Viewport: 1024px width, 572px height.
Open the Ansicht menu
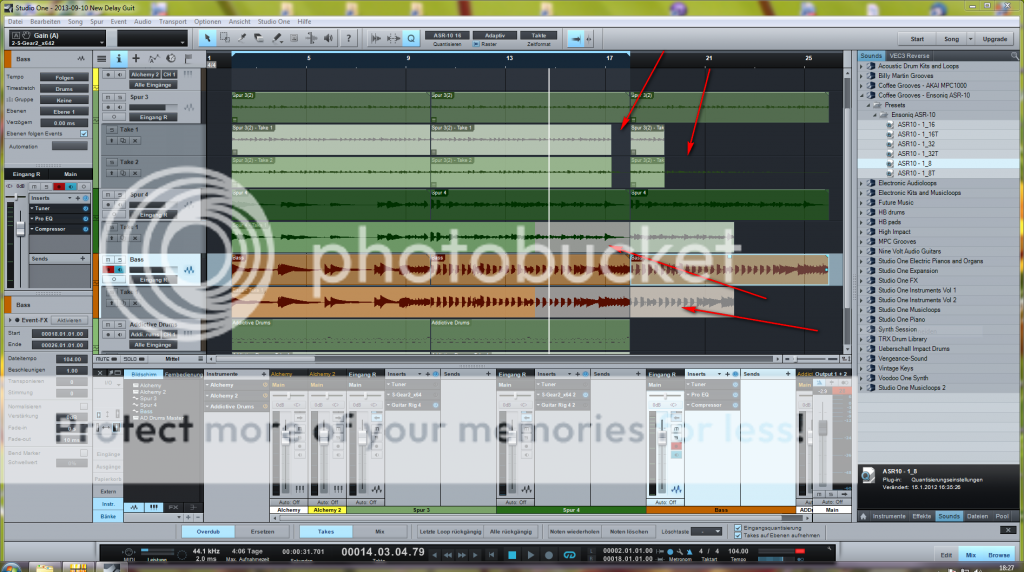coord(239,22)
